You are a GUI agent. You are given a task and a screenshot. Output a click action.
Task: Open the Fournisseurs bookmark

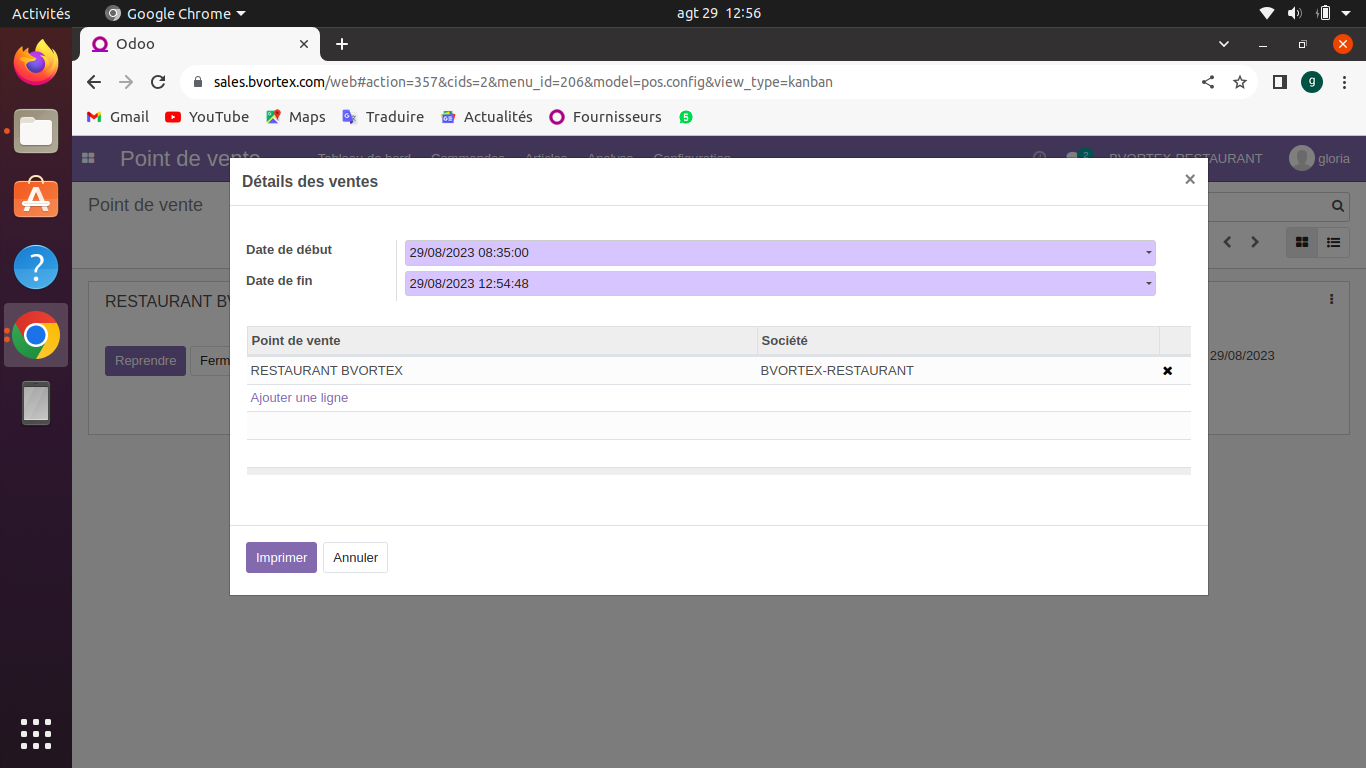(x=605, y=117)
